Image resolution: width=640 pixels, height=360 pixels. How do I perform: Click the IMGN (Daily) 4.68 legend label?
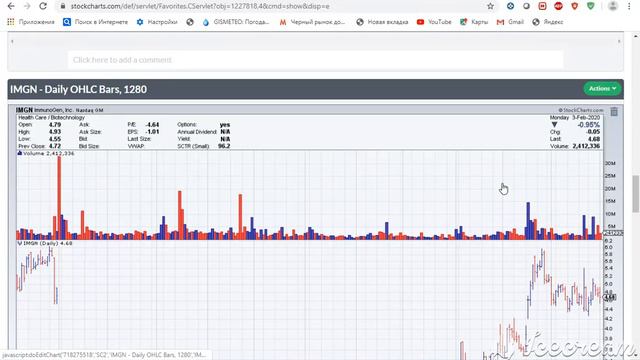coord(45,243)
